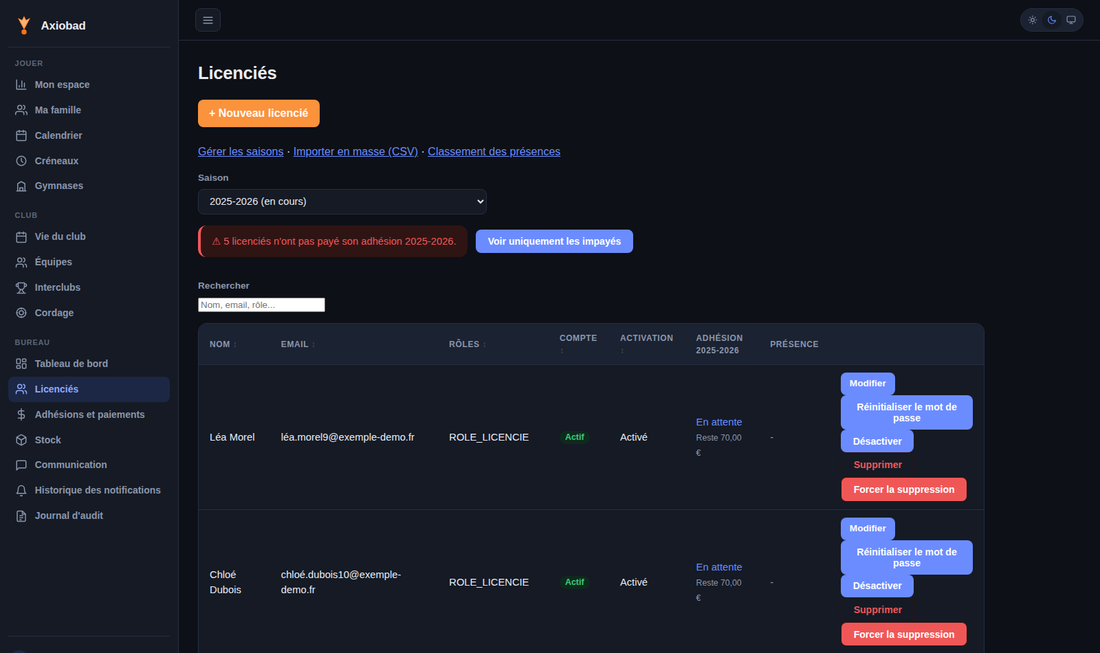Click Modifier for Léa Morel
This screenshot has height=653, width=1100.
click(868, 384)
